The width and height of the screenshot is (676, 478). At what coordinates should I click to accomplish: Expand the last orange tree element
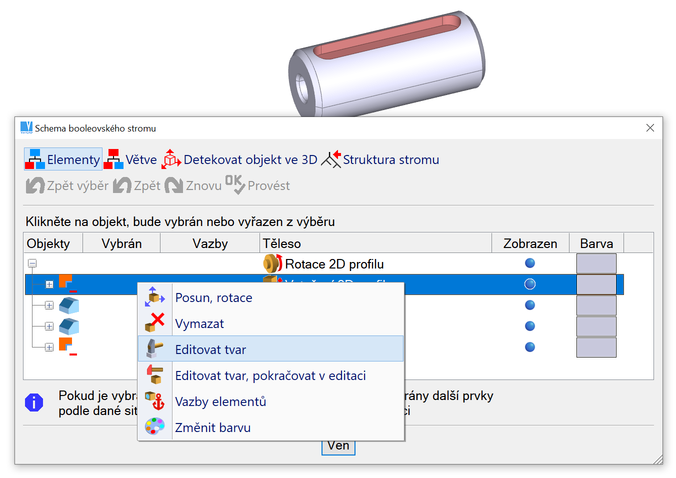point(49,346)
